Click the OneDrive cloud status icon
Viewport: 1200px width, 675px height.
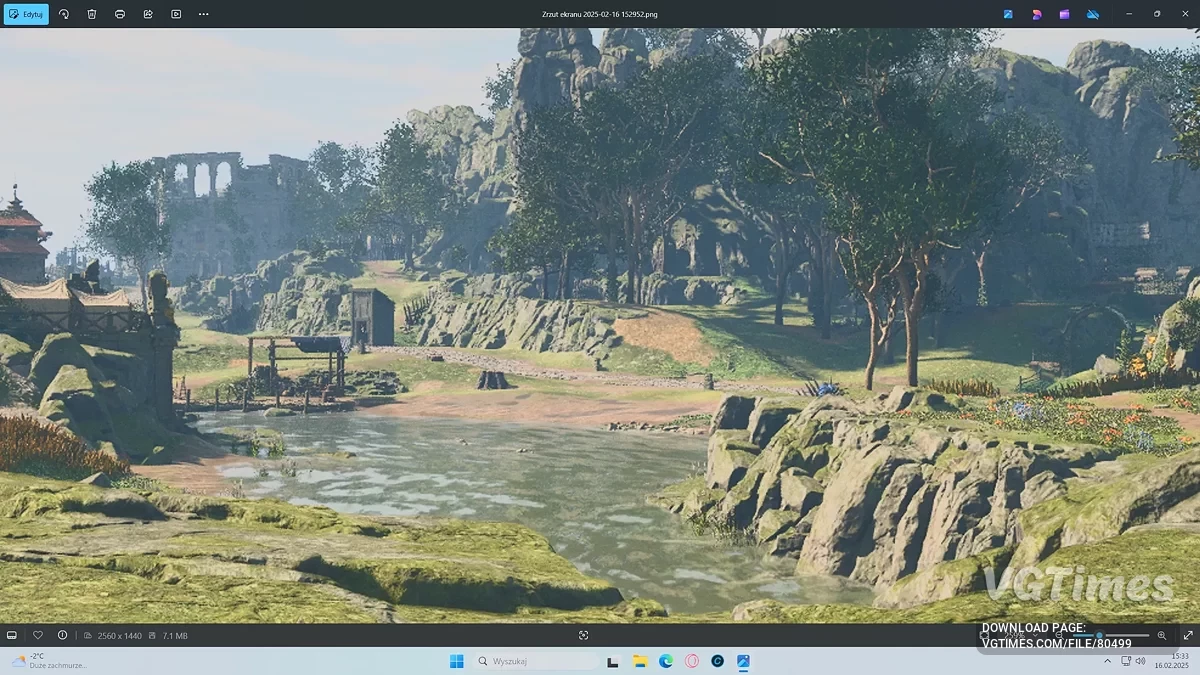1092,14
